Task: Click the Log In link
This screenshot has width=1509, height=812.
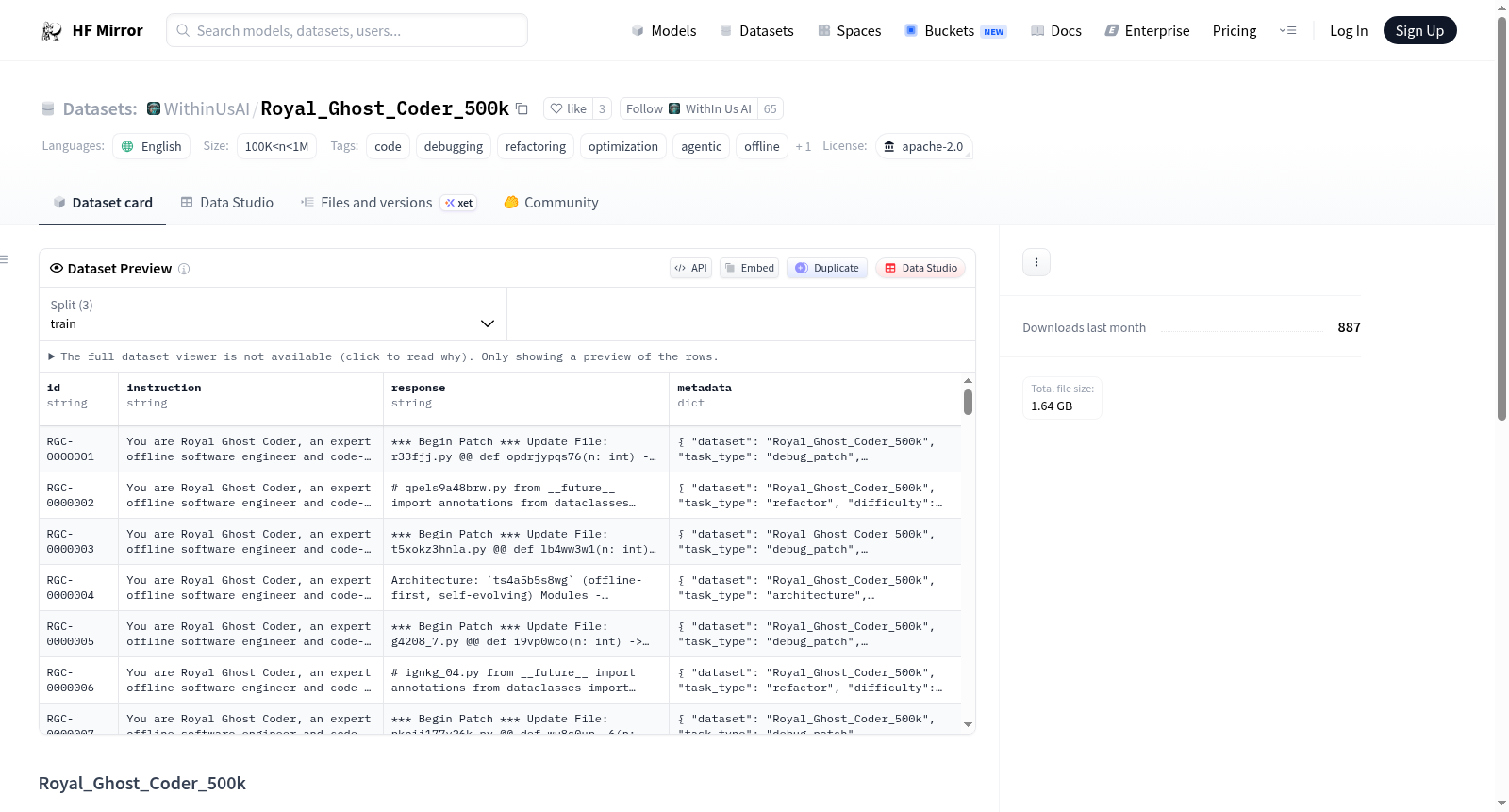Action: click(1349, 31)
